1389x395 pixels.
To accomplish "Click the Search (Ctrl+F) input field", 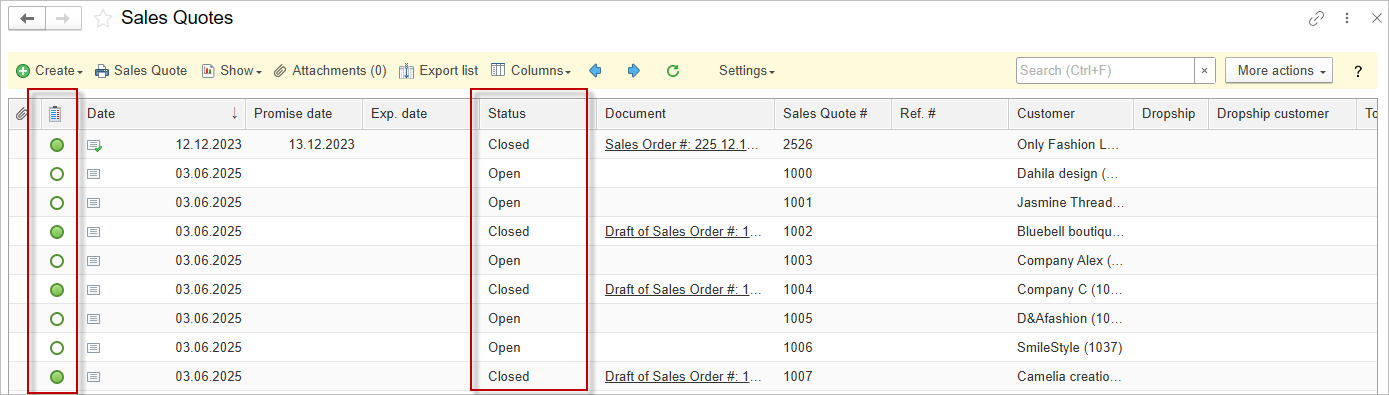I will coord(1105,71).
